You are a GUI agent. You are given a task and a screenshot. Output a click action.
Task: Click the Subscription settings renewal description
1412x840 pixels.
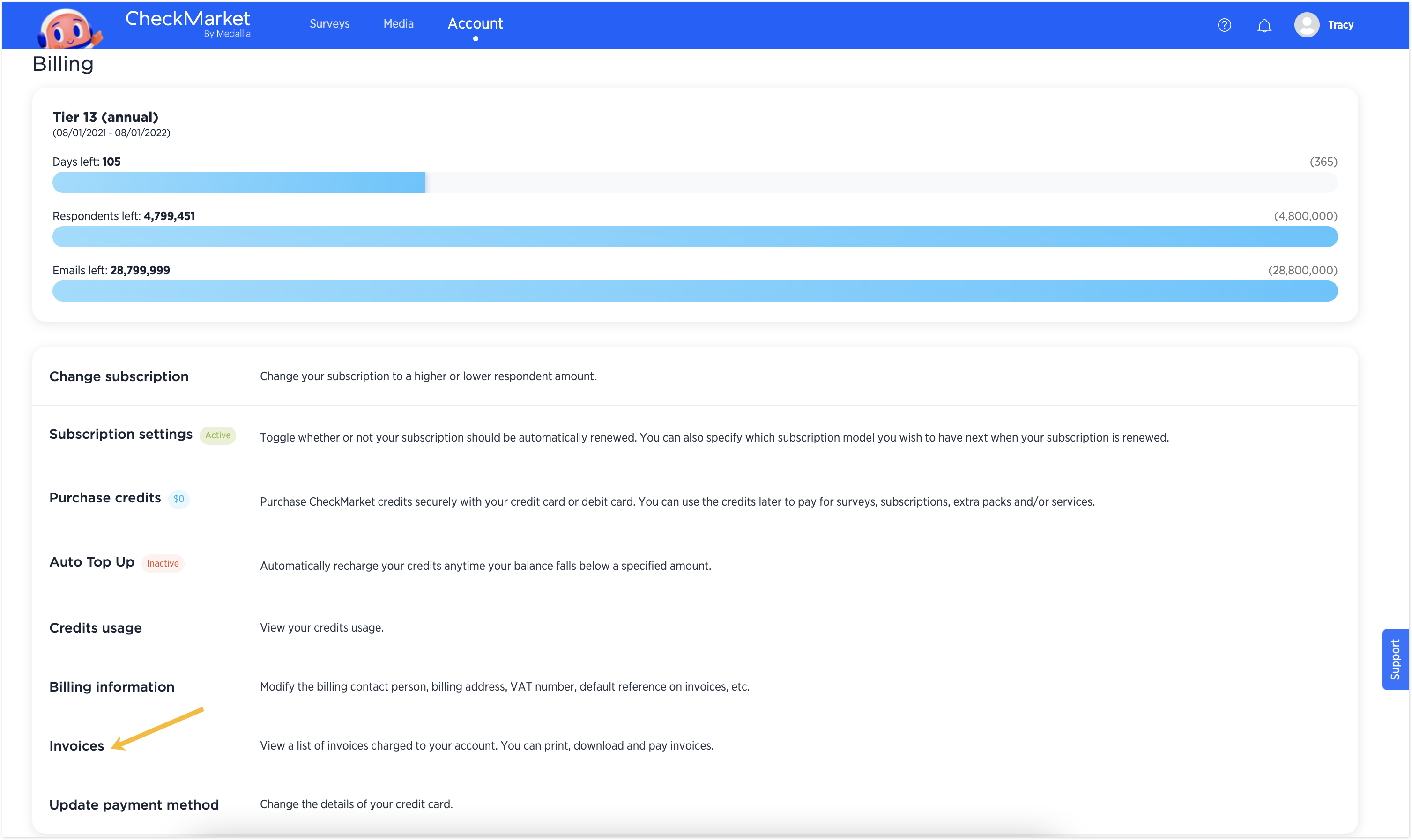(714, 437)
